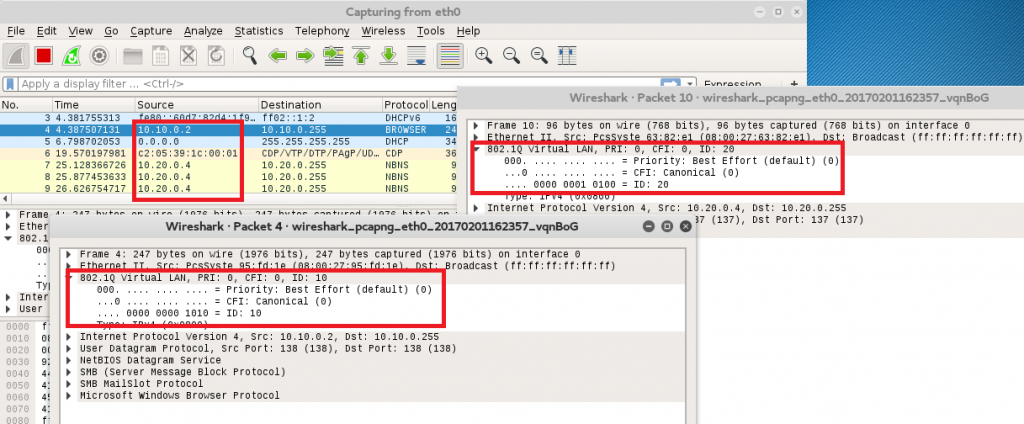Open the Statistics menu
1024x424 pixels.
point(259,31)
